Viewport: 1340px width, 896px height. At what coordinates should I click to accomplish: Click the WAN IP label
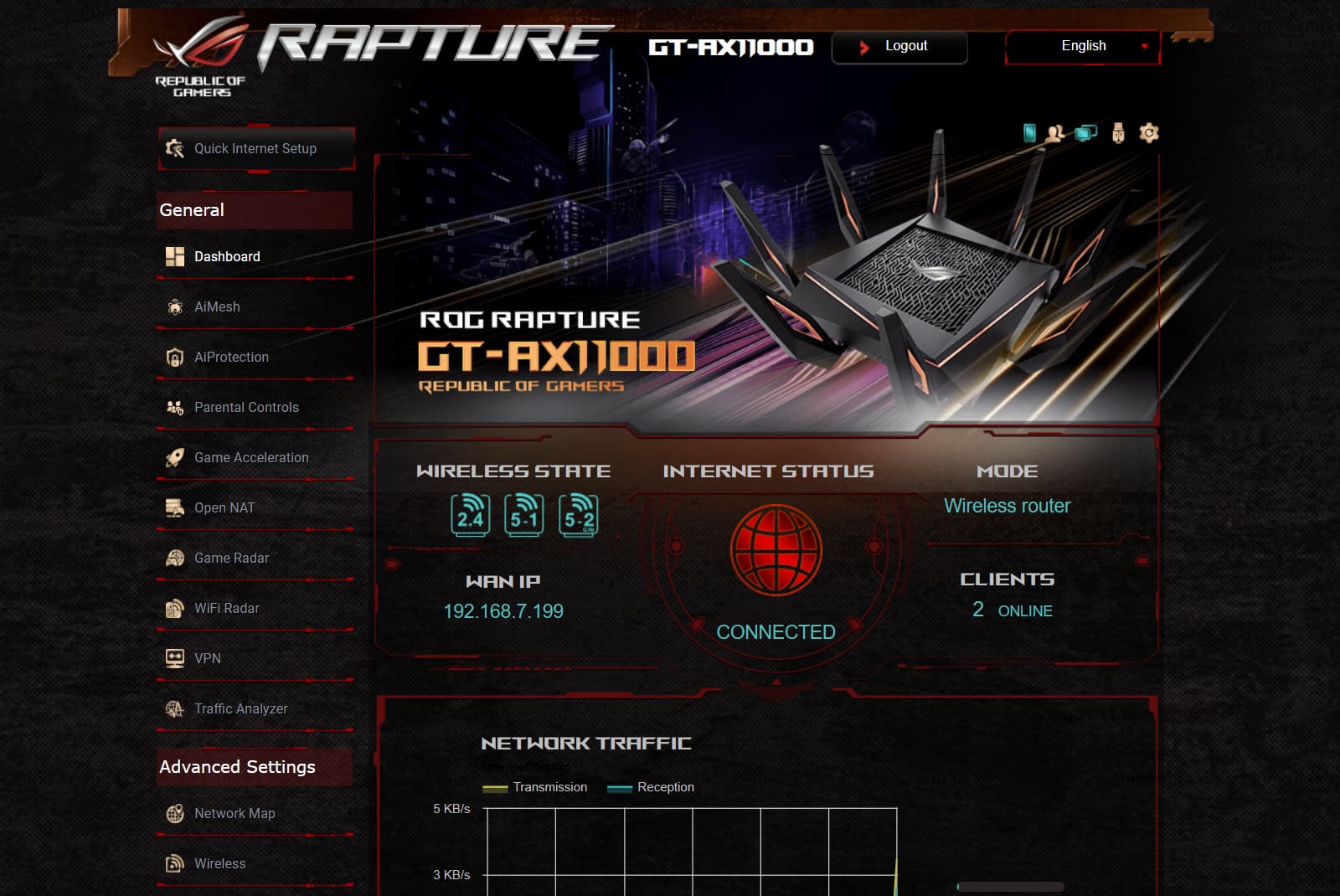tap(503, 581)
